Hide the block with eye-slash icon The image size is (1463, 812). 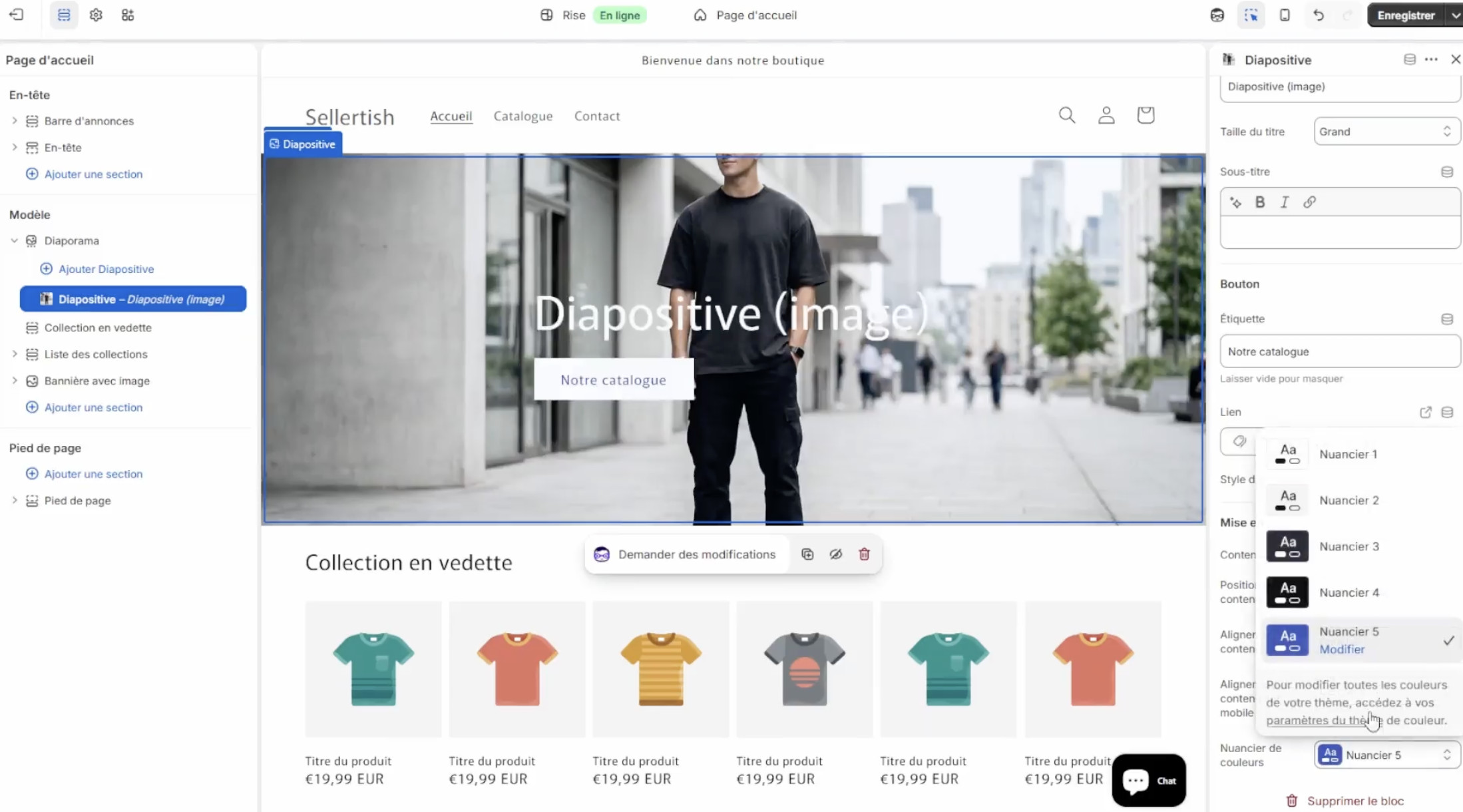pyautogui.click(x=836, y=554)
